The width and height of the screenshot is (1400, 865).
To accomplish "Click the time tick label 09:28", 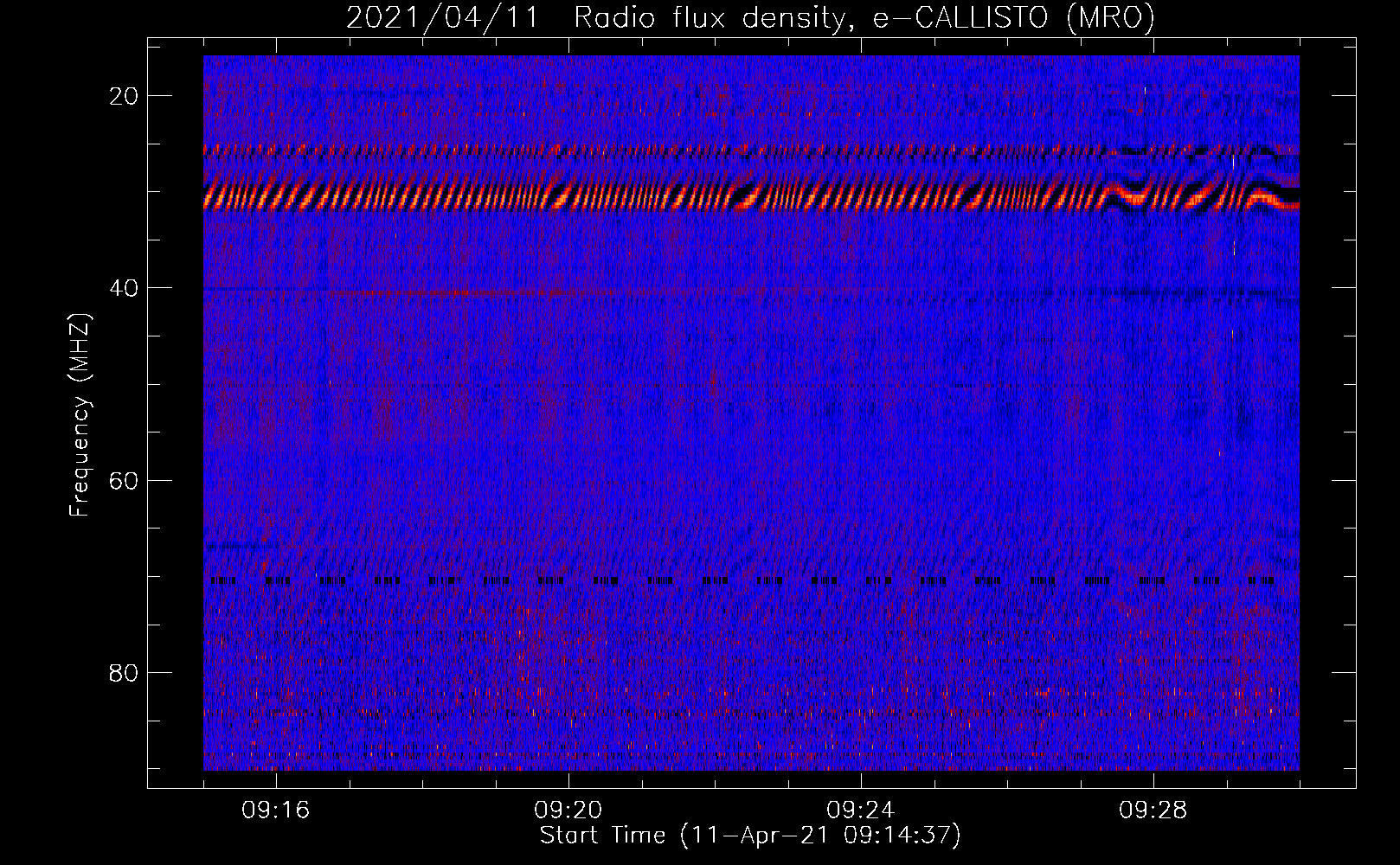I will coord(1153,811).
